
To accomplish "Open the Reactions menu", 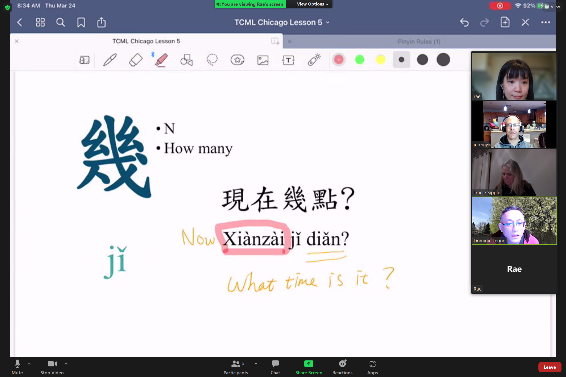I will pos(343,367).
